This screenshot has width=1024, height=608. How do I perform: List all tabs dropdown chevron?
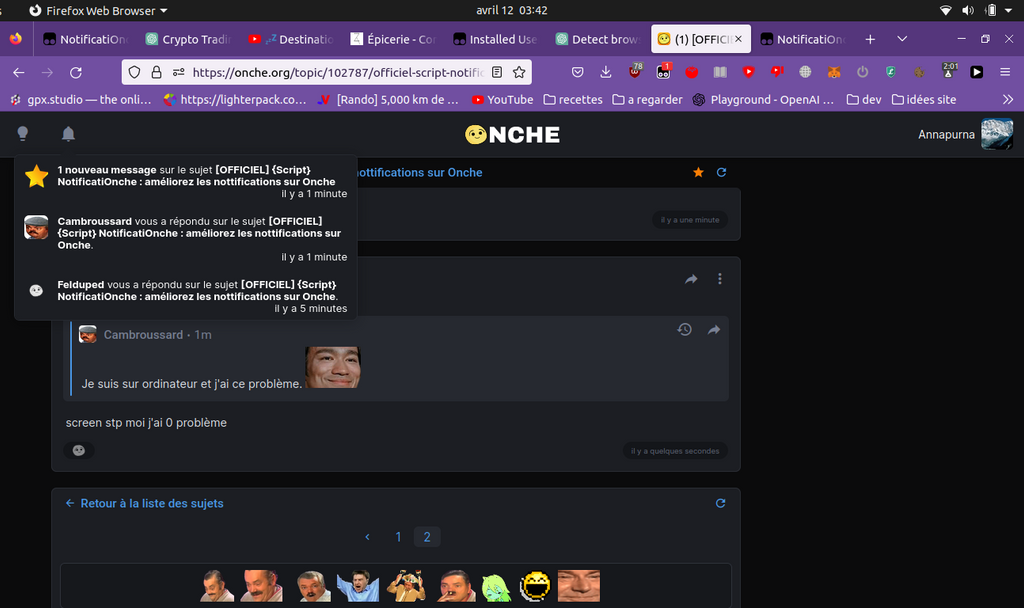[902, 39]
